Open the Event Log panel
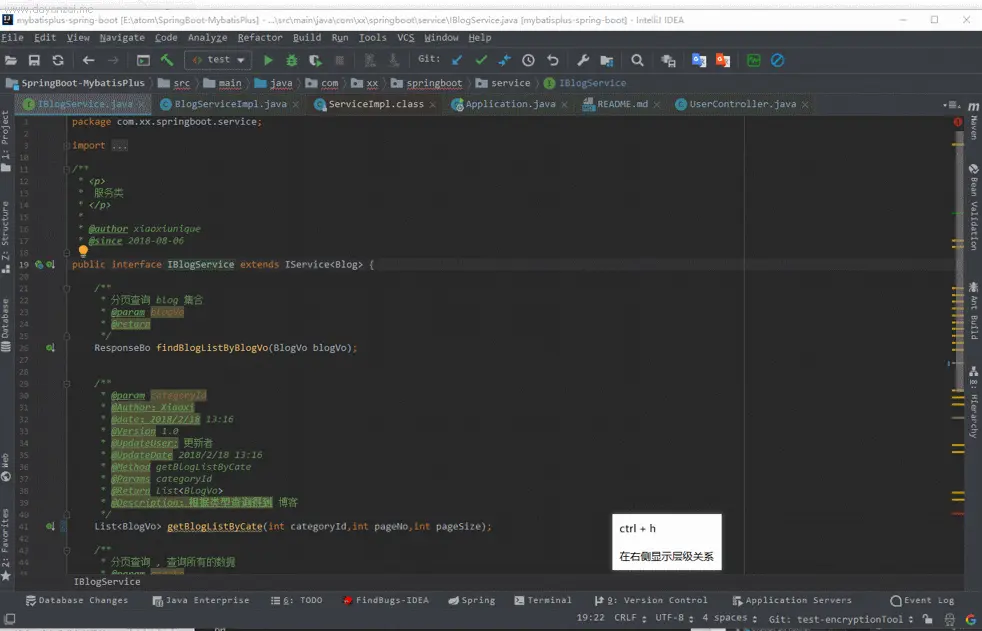Viewport: 982px width, 631px height. (922, 600)
